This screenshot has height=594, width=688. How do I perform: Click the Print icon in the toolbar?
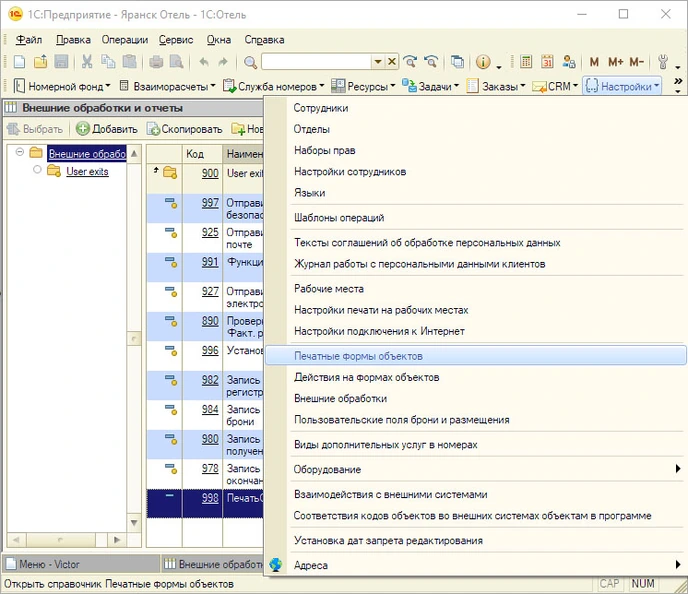coord(157,62)
